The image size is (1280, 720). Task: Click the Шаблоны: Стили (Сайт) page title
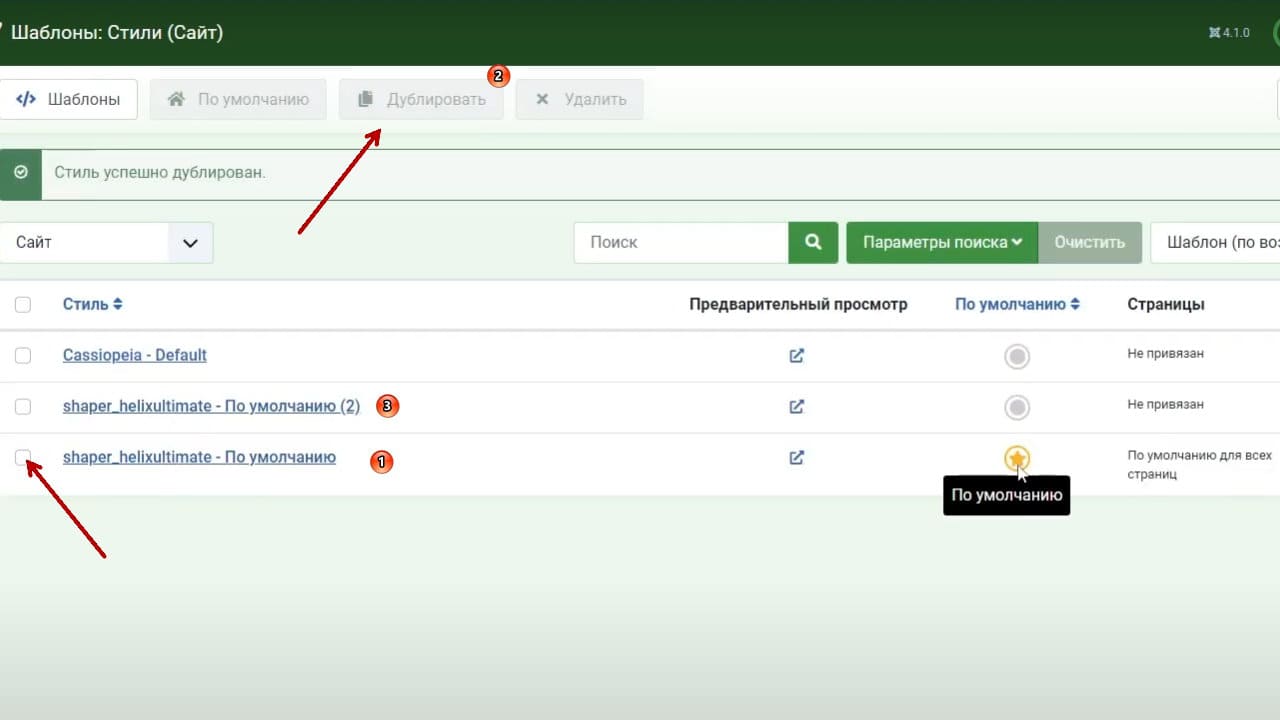(117, 33)
